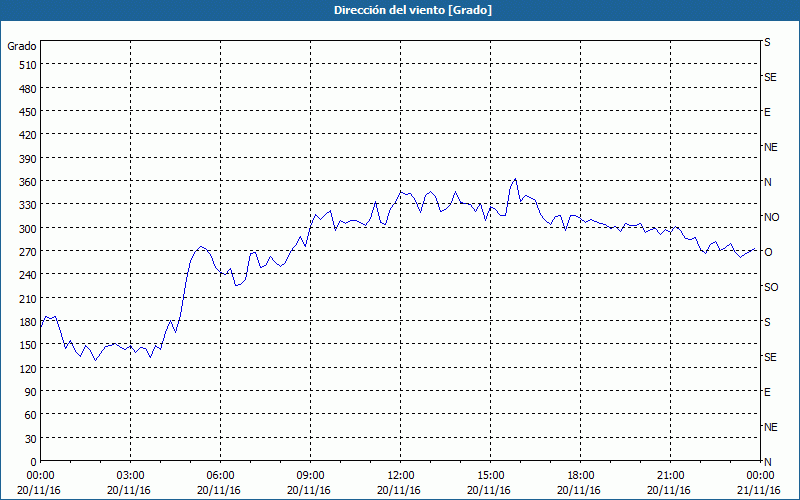Select the 'Grado' y-axis unit label
The height and width of the screenshot is (500, 800).
click(22, 46)
